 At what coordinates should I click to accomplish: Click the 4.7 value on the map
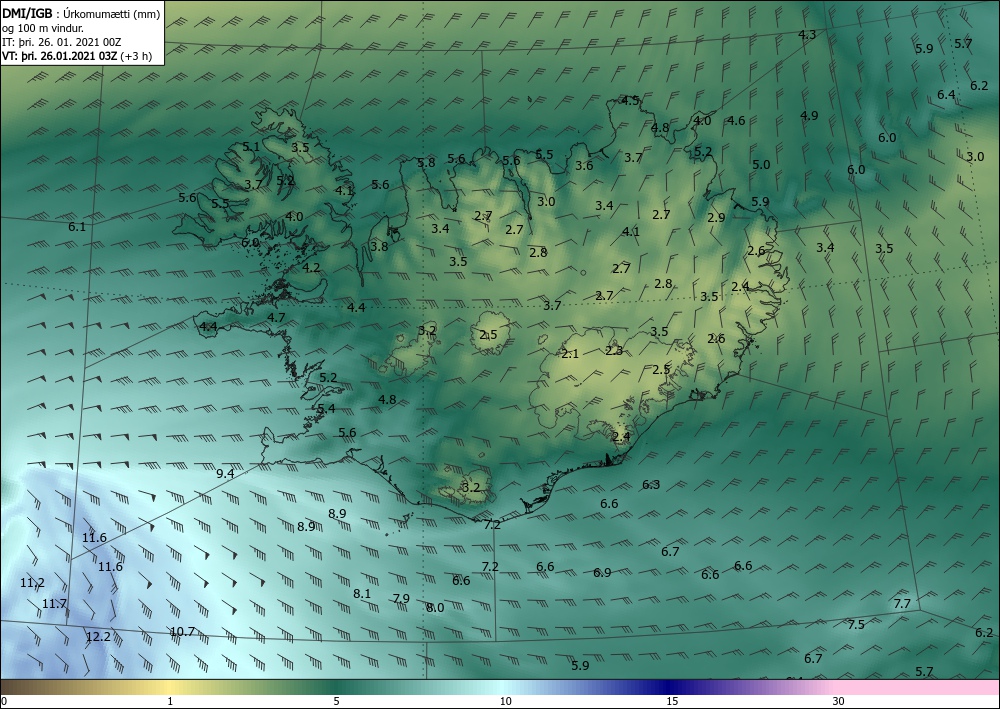(276, 317)
